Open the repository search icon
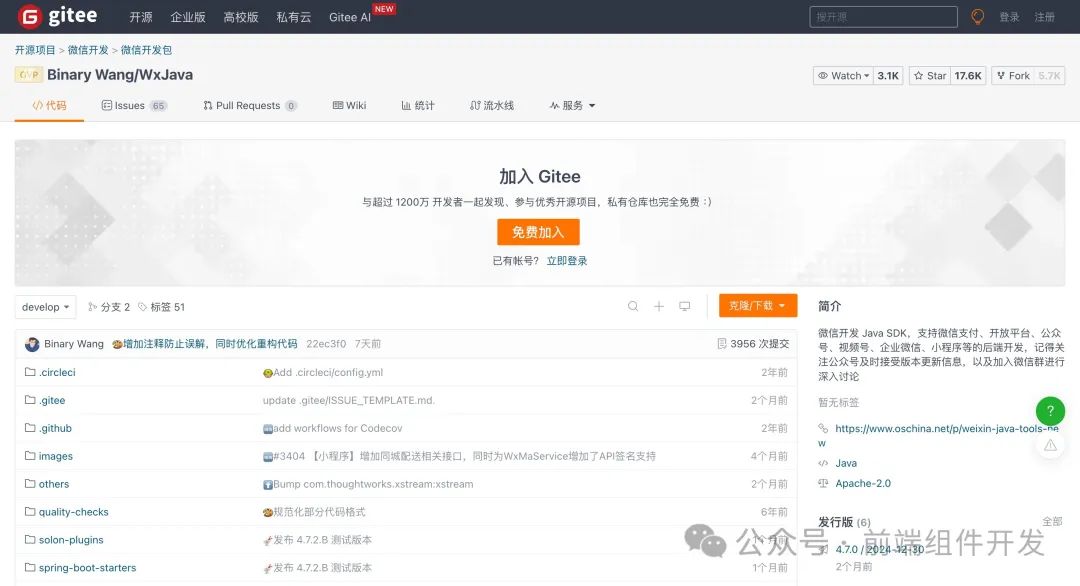The height and width of the screenshot is (586, 1080). [x=633, y=307]
